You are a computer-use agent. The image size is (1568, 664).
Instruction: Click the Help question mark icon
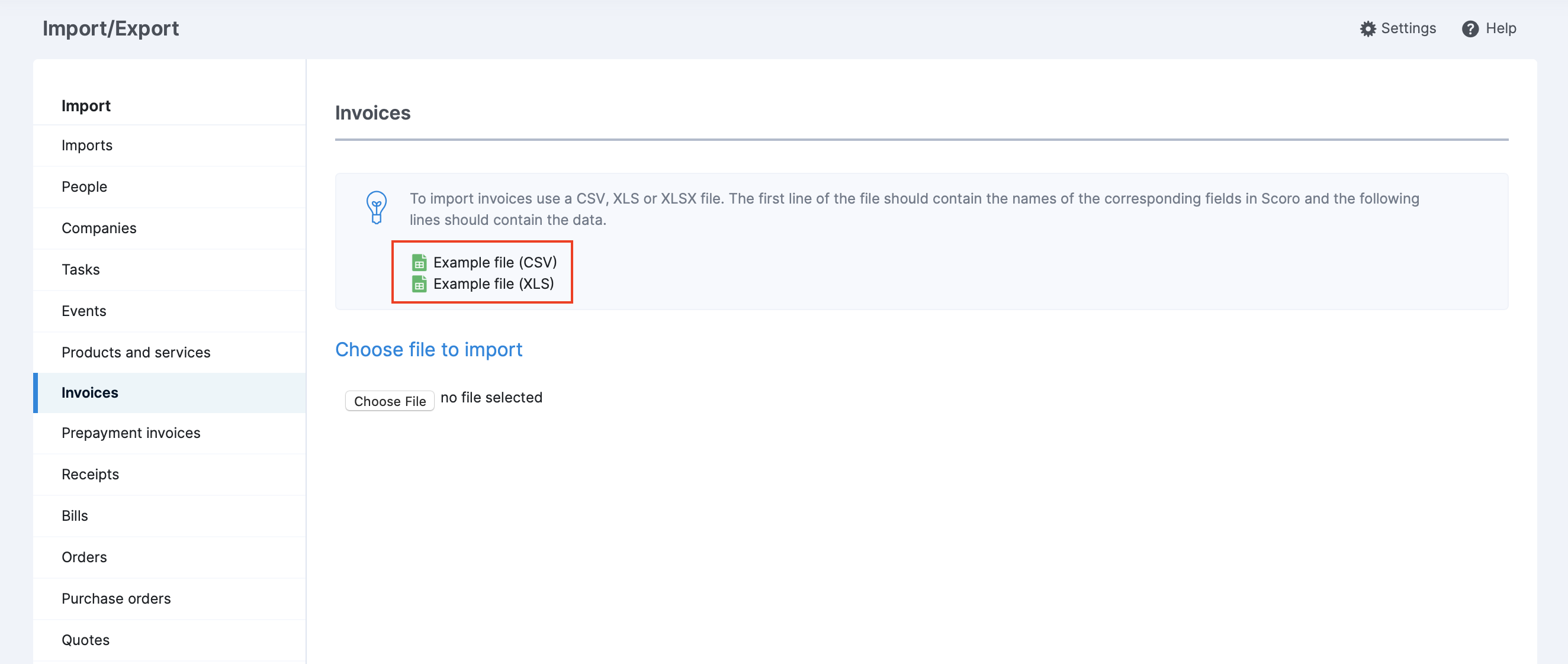coord(1470,28)
